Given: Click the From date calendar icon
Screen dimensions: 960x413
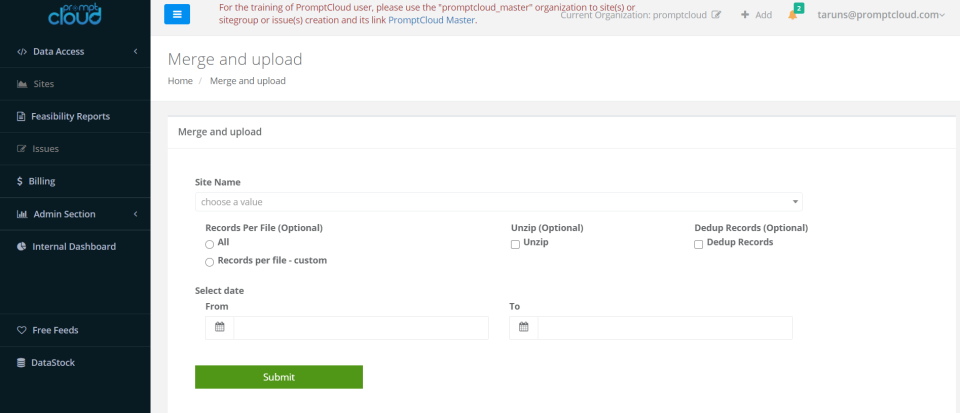Looking at the screenshot, I should click(220, 327).
